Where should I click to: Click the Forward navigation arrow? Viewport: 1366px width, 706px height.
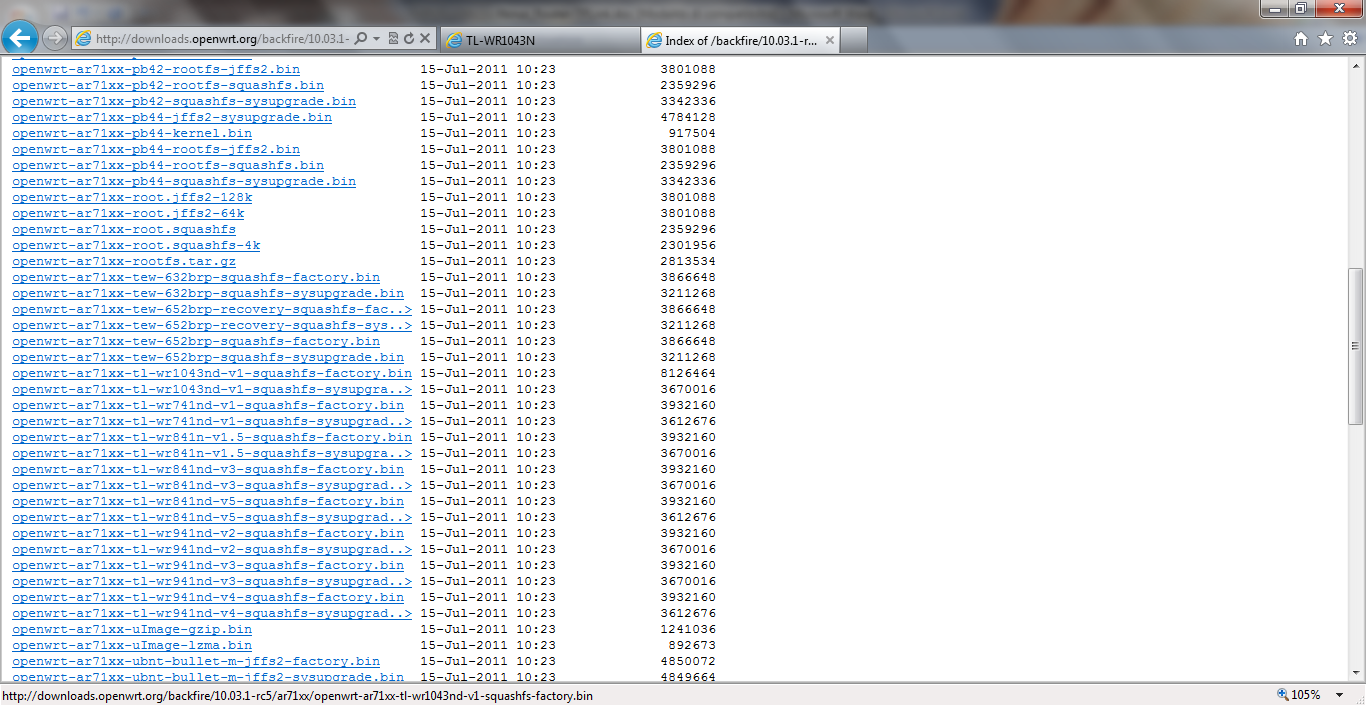coord(55,39)
